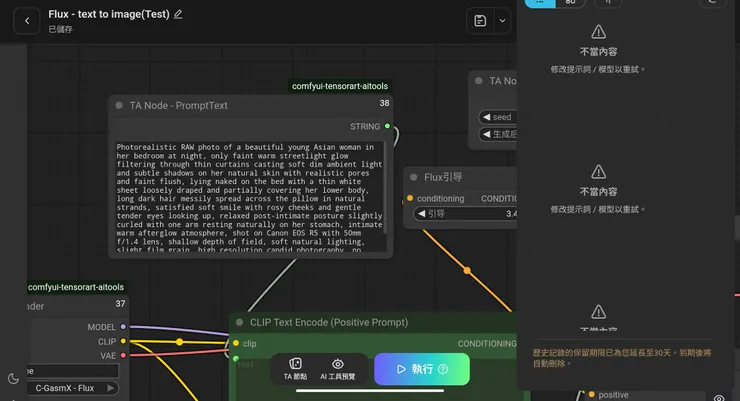740x401 pixels.
Task: Click the CLIP output connector on loader
Action: (x=123, y=341)
